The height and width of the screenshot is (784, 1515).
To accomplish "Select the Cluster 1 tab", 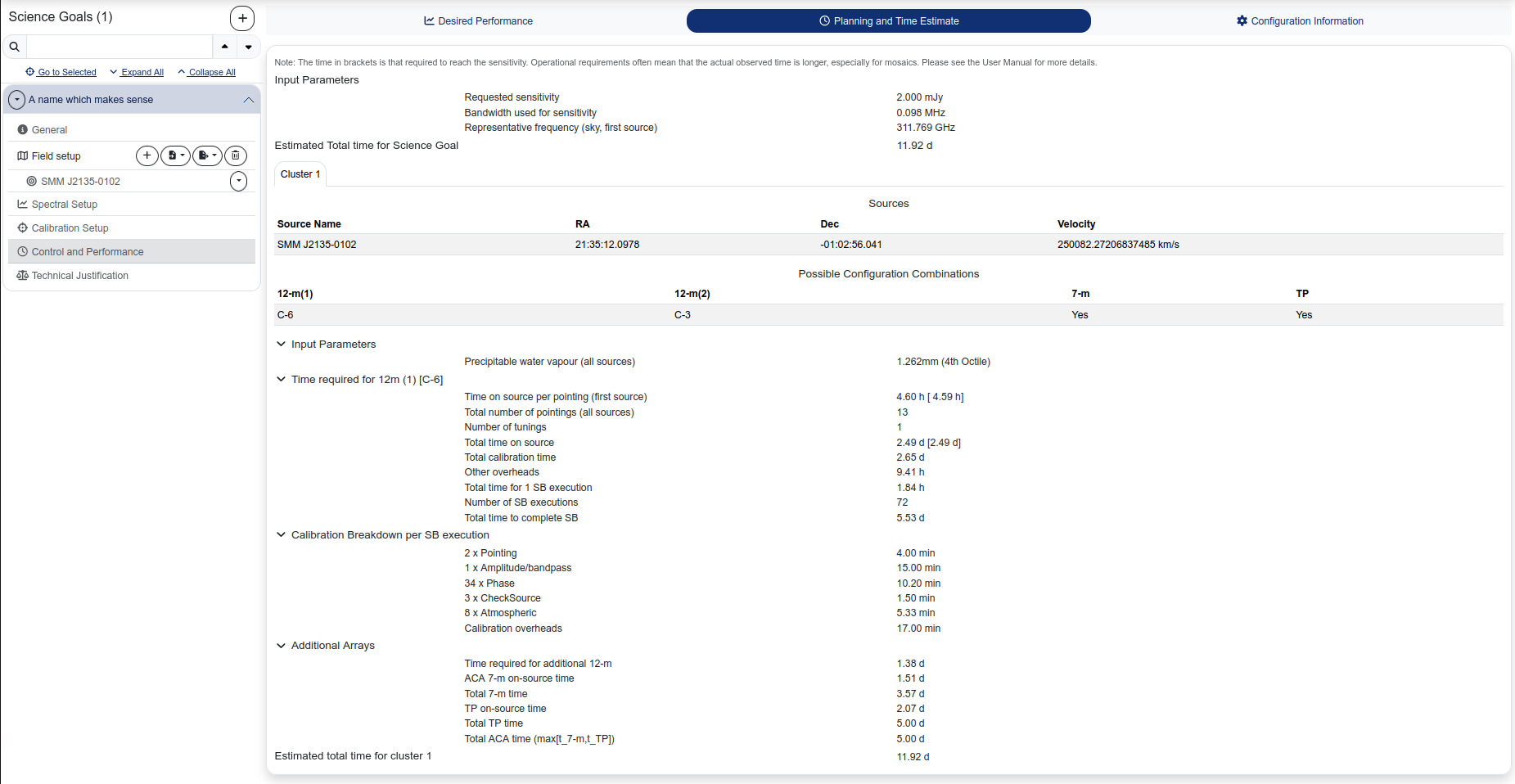I will tap(300, 174).
